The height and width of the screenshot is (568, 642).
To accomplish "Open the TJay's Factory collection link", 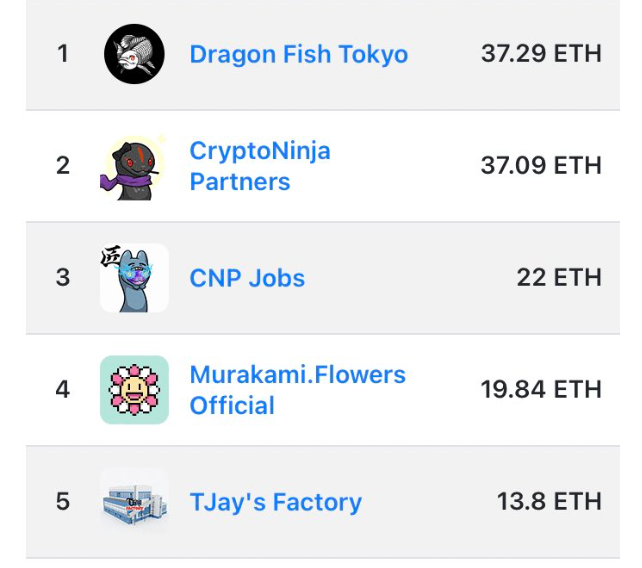I will point(276,502).
